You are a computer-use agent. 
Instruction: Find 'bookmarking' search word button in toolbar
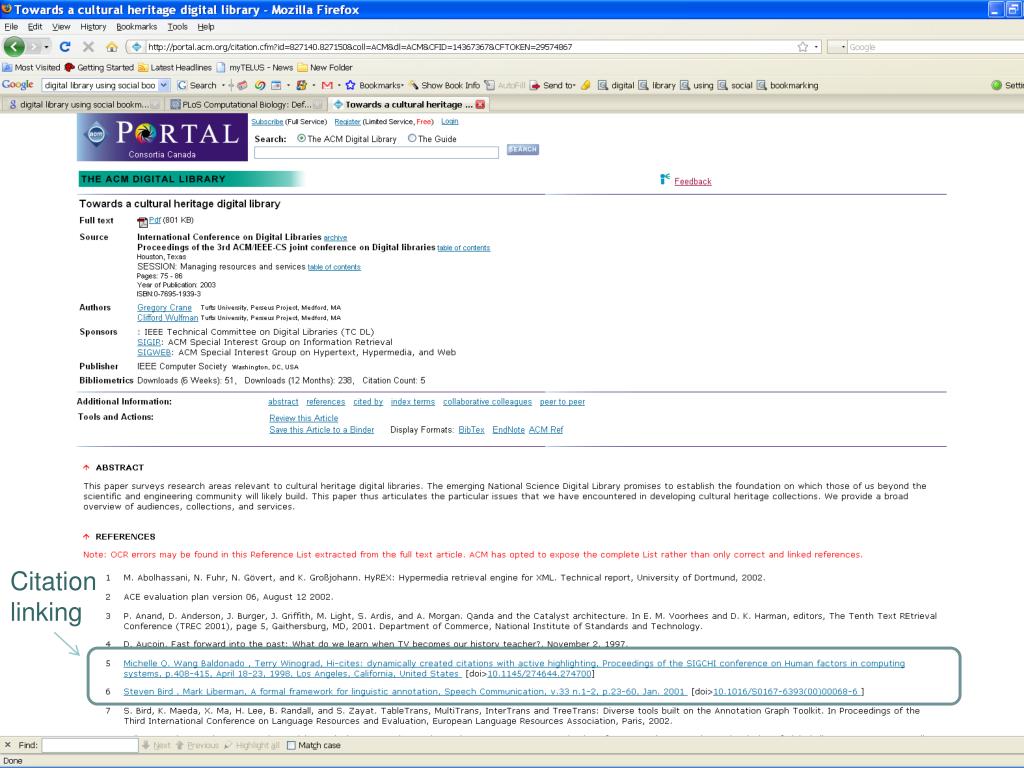787,86
